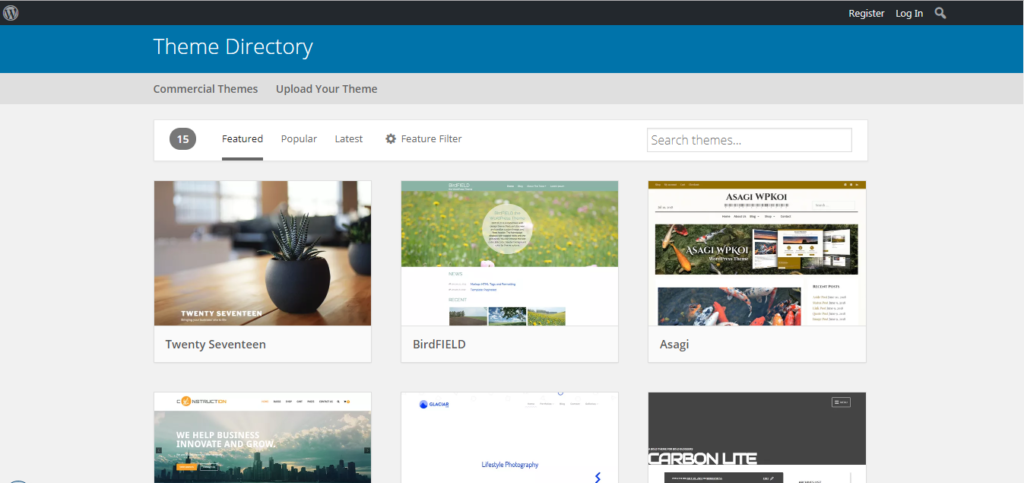
Task: Open the BirdFIELD theme preview image
Action: pos(509,253)
